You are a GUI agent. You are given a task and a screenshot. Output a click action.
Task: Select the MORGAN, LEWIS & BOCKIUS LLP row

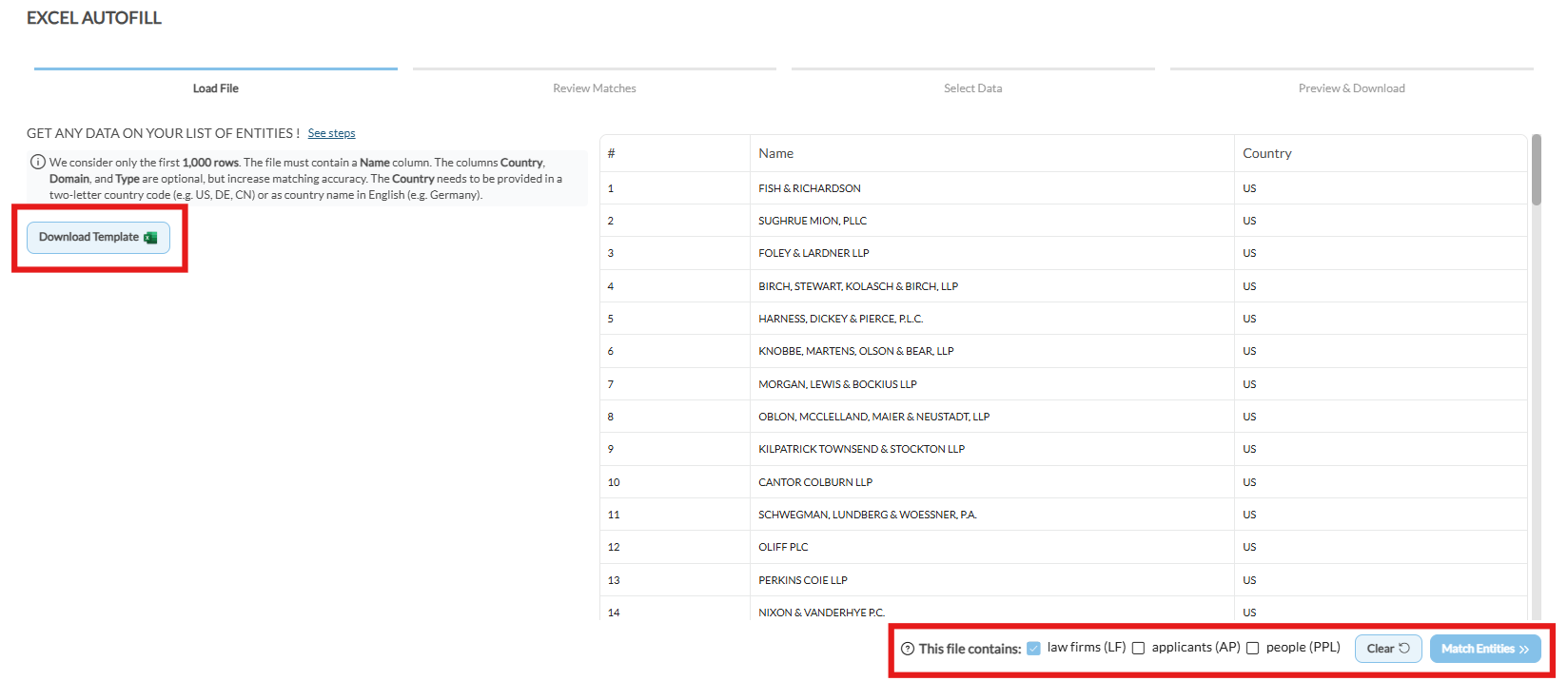[1064, 384]
